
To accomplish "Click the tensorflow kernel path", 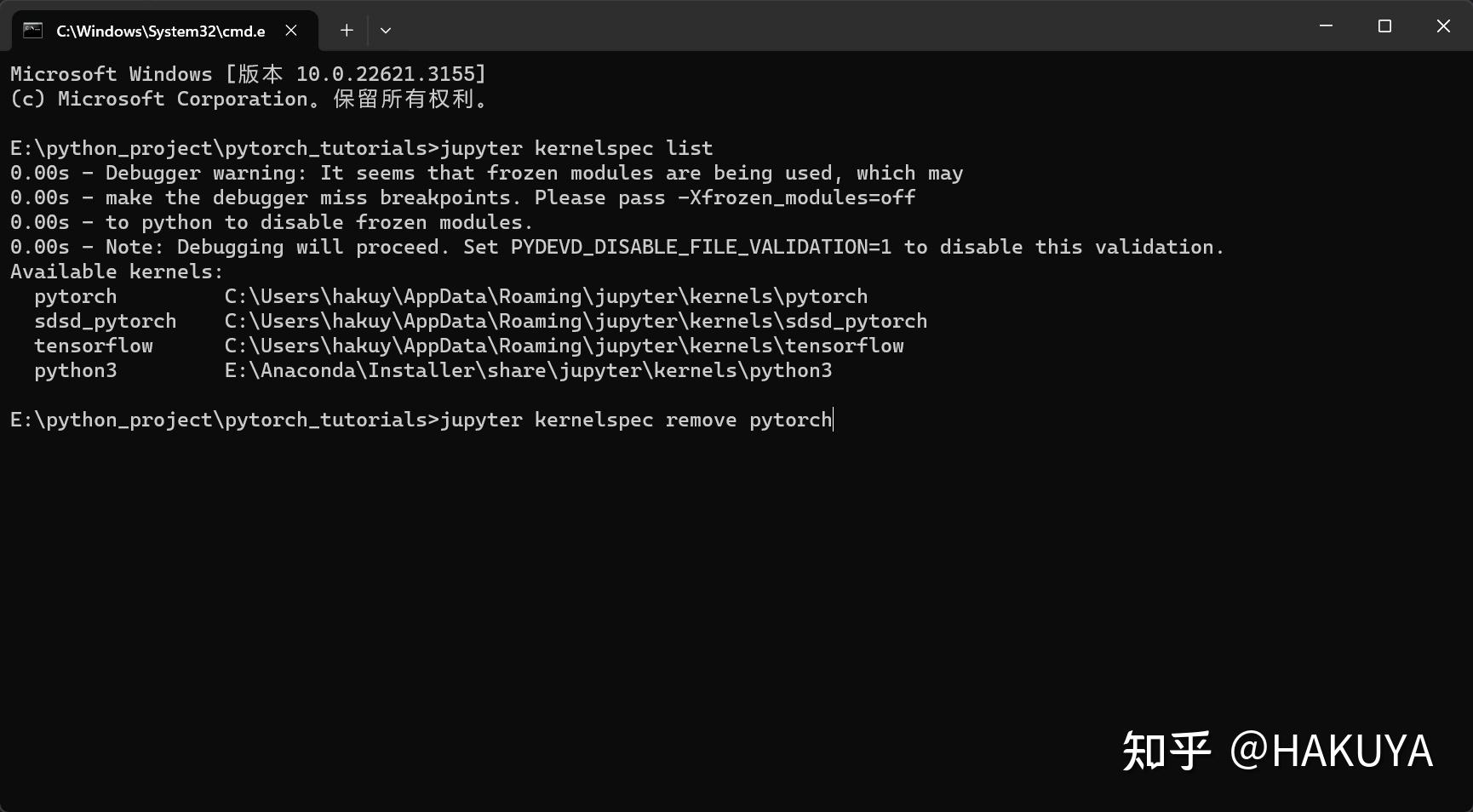I will (x=564, y=346).
